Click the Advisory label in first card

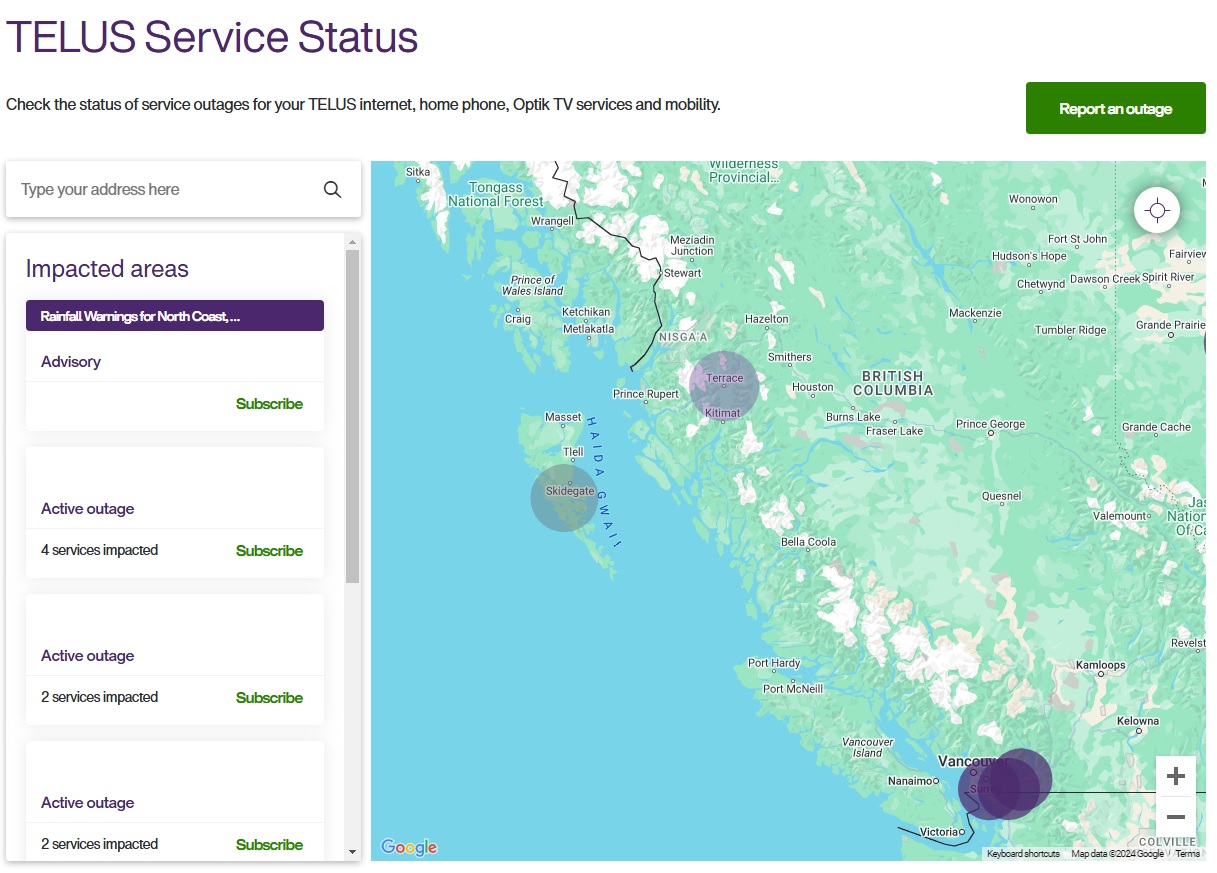[x=71, y=362]
